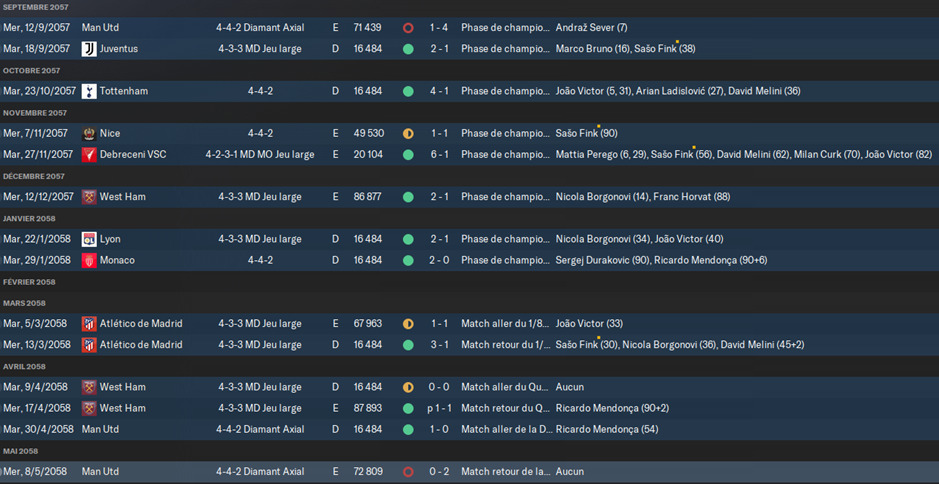Screen dimensions: 939x484
Task: Click the red loss indicator for 12/9/2057
Action: click(408, 28)
